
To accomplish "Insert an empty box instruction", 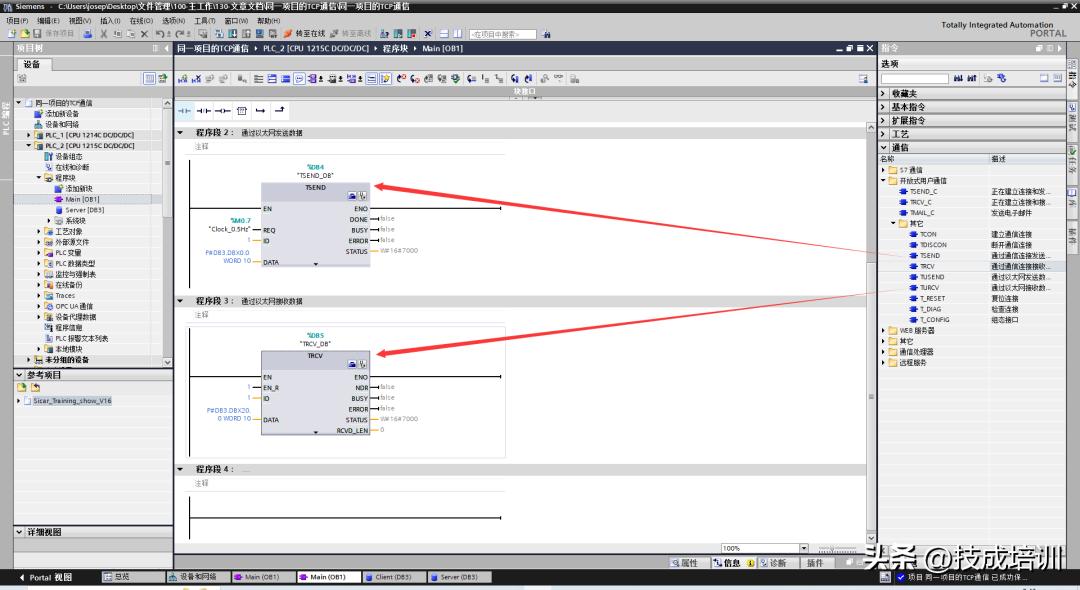I will pyautogui.click(x=242, y=110).
